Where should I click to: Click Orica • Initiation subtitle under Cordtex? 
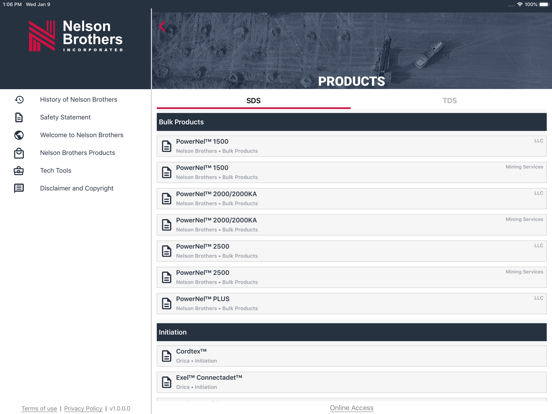[196, 361]
